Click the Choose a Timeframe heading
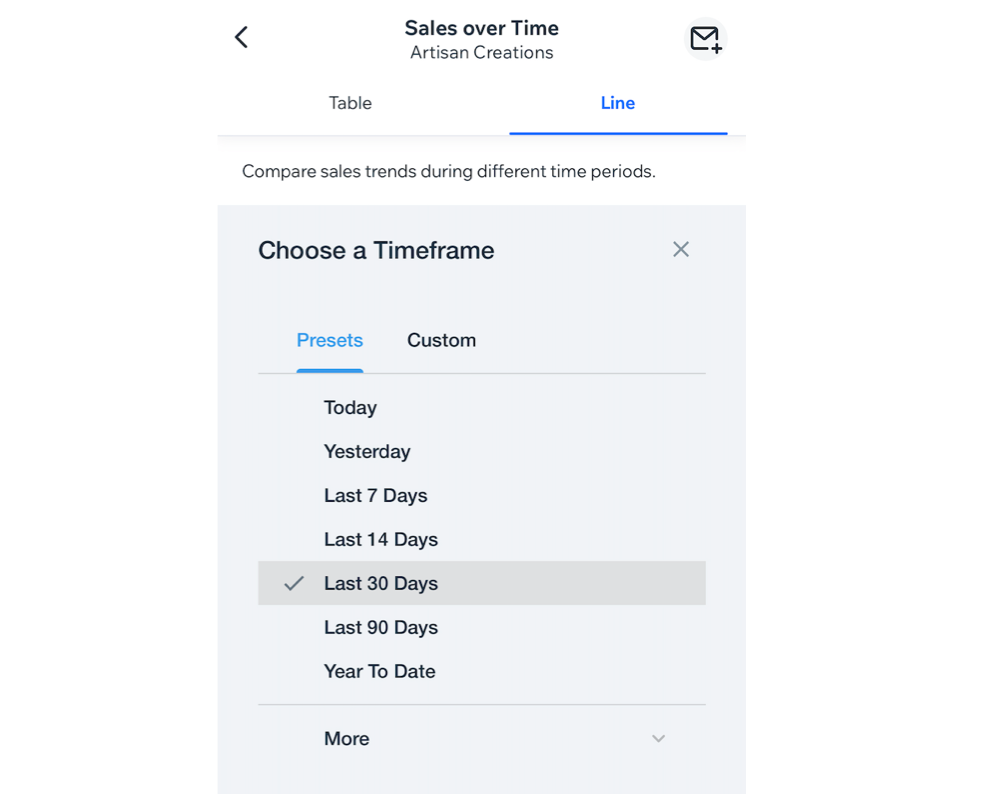 pyautogui.click(x=376, y=250)
